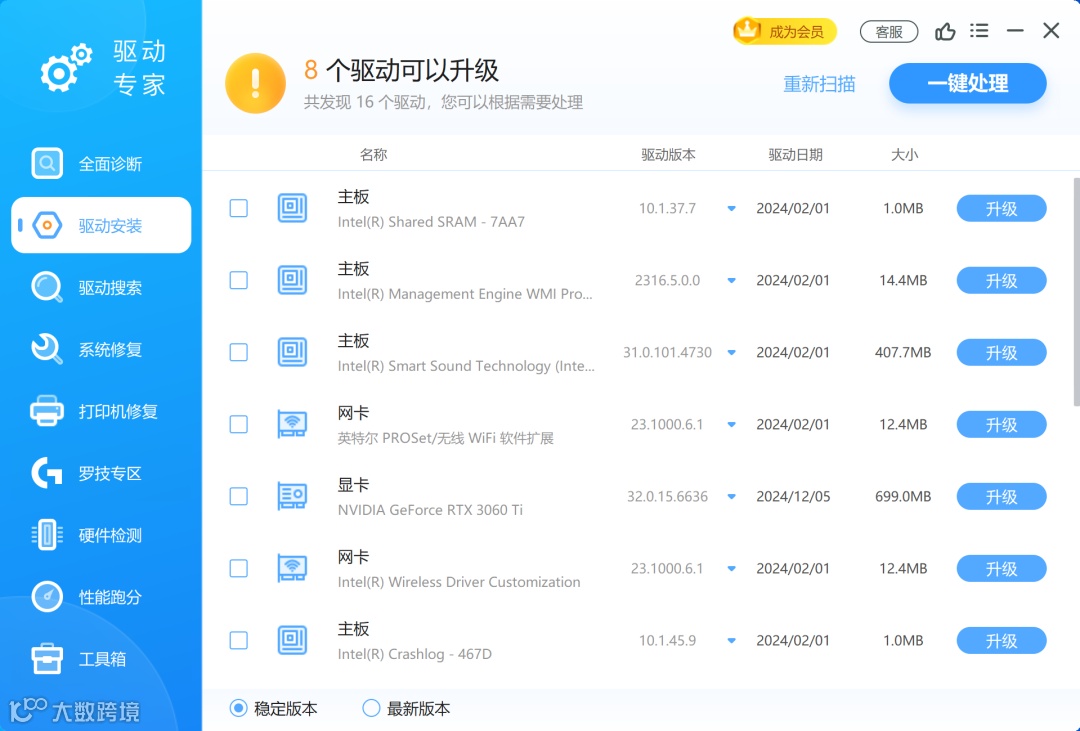
Task: Select the 最新版本 radio button
Action: click(371, 708)
